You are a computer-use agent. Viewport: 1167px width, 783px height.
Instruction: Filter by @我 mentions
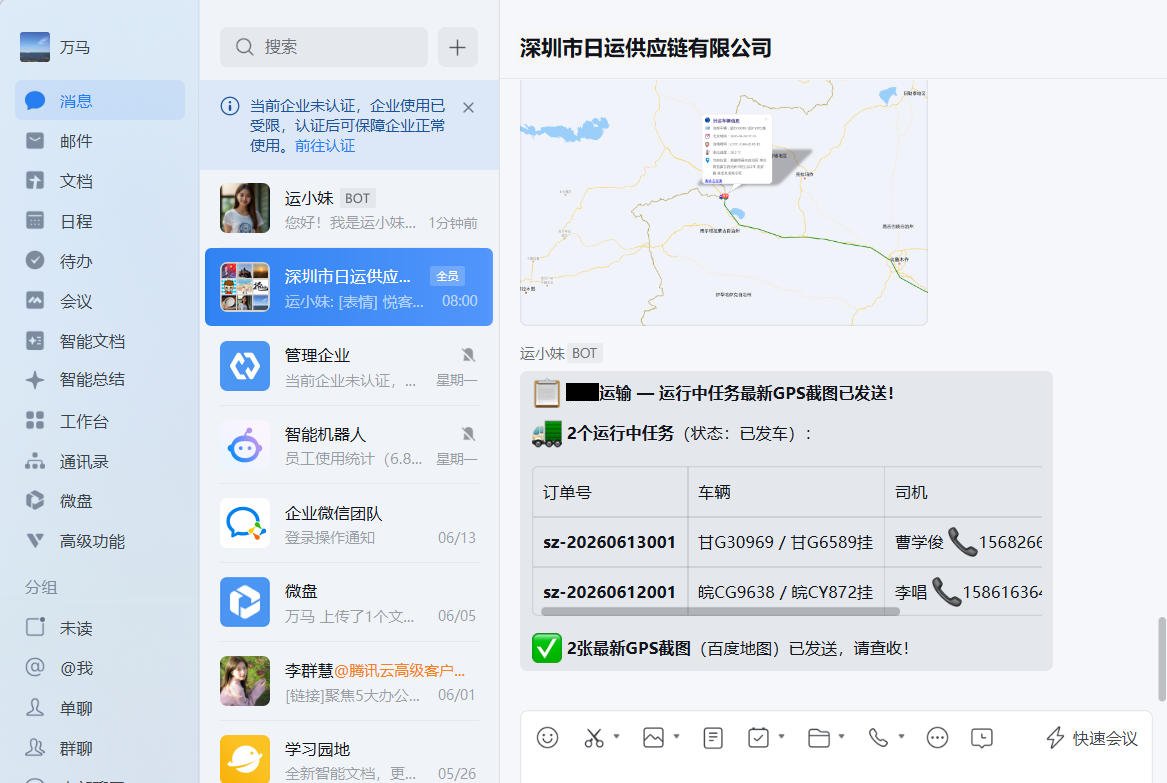pos(100,668)
